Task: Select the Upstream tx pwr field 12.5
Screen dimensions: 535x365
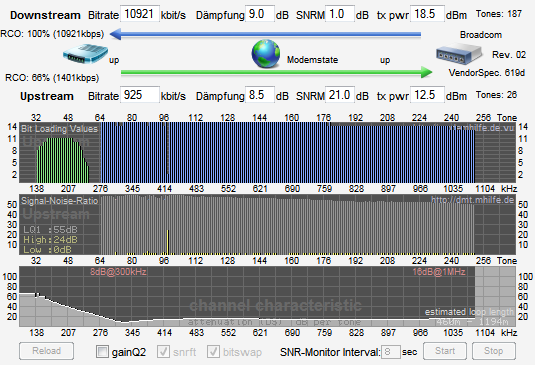Action: tap(427, 95)
